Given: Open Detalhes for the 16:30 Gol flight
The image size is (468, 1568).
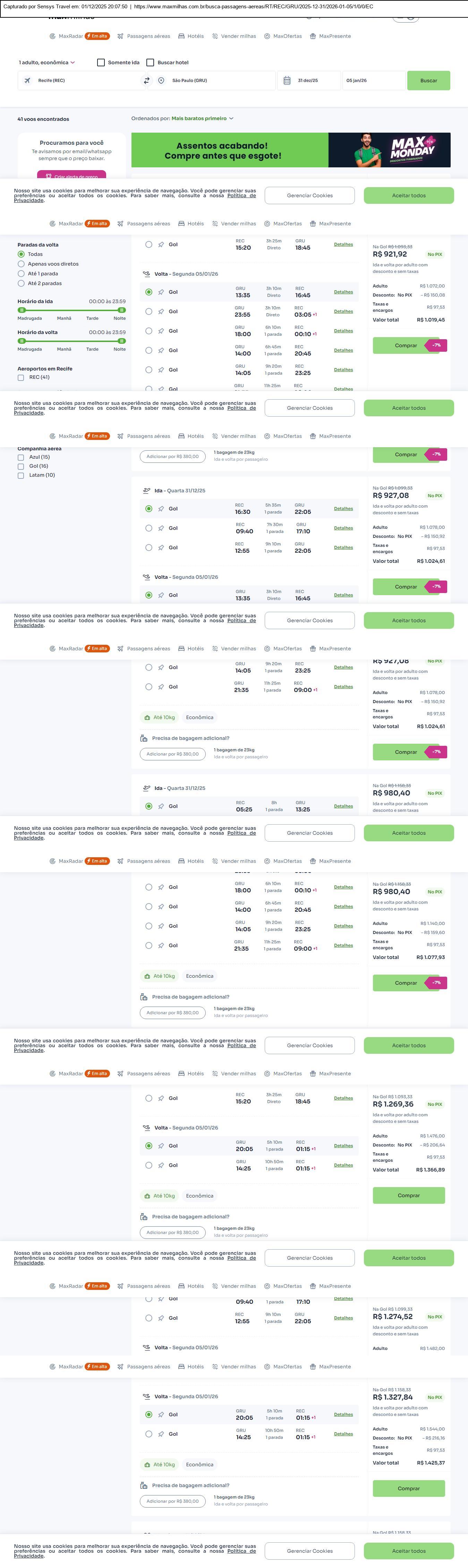Looking at the screenshot, I should 343,509.
